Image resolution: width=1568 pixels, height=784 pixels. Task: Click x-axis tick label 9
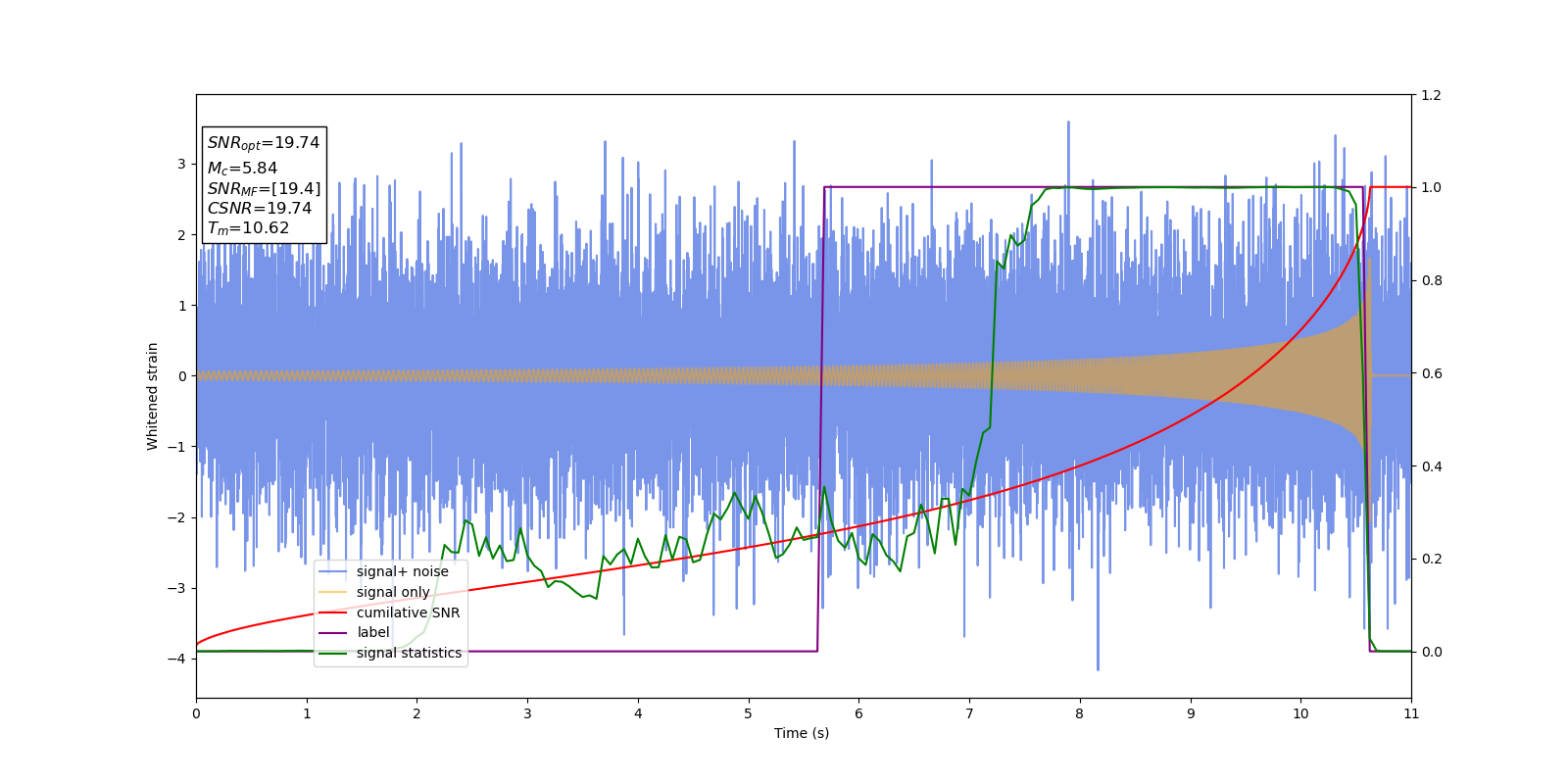click(x=1191, y=713)
